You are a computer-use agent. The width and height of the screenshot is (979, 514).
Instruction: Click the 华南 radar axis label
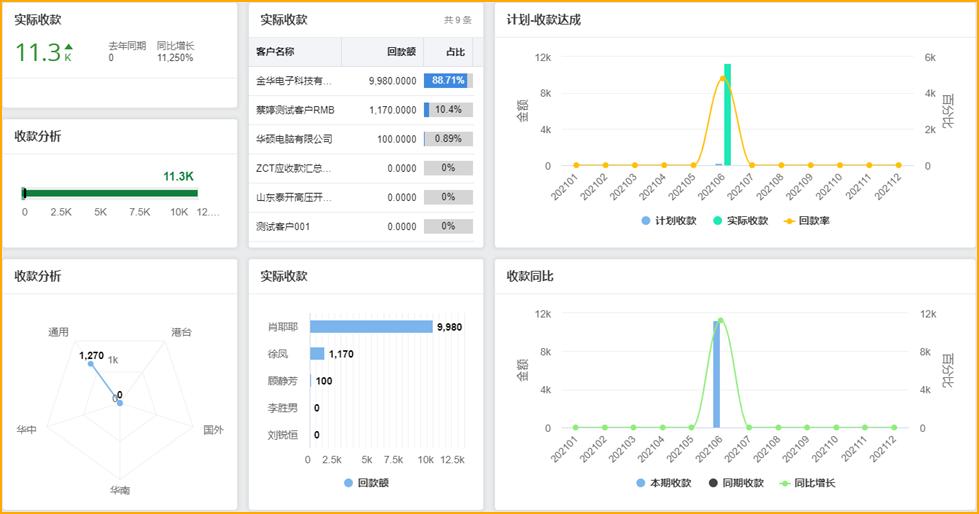120,490
